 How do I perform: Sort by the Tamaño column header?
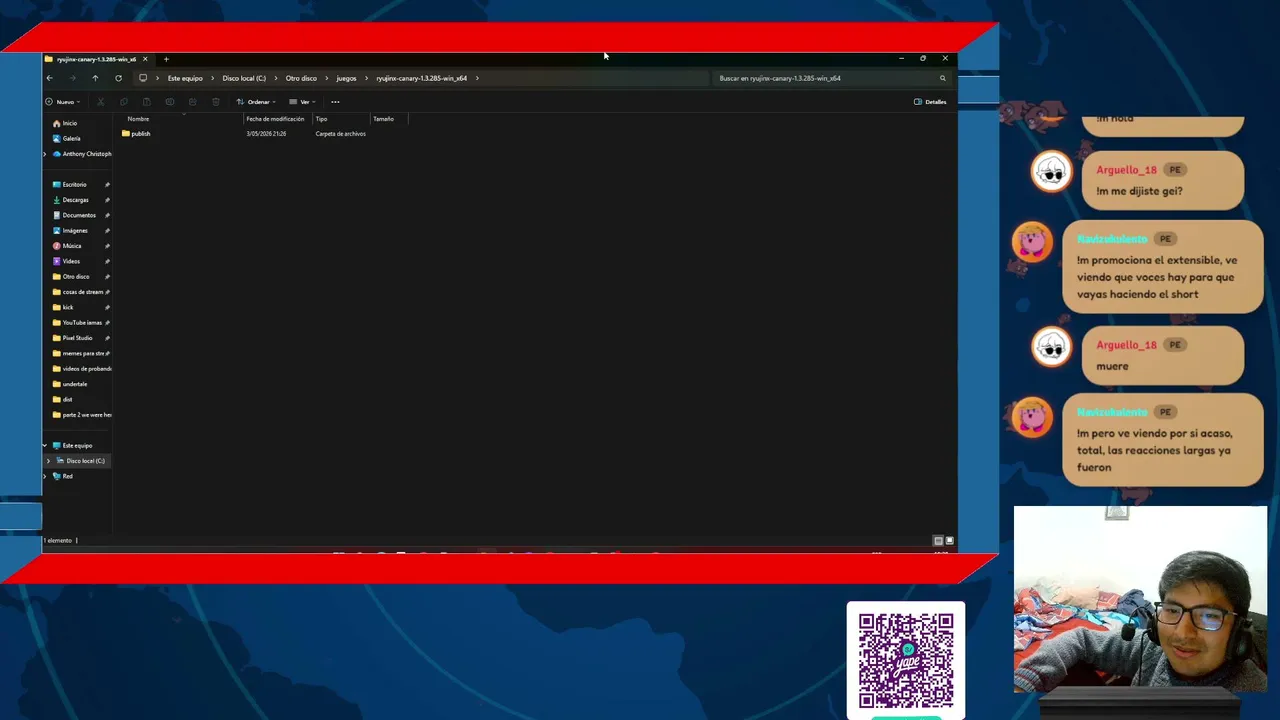pos(383,119)
